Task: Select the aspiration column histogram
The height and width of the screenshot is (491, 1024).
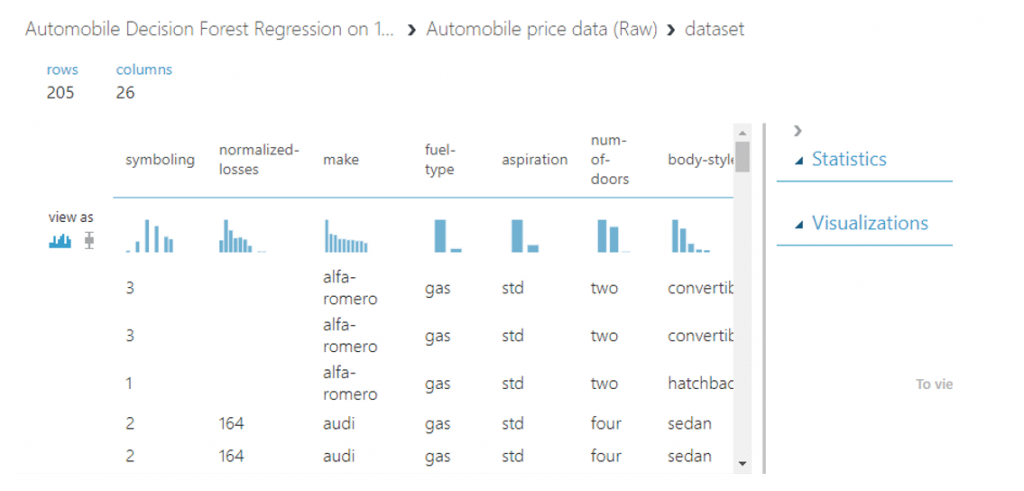Action: pyautogui.click(x=524, y=236)
